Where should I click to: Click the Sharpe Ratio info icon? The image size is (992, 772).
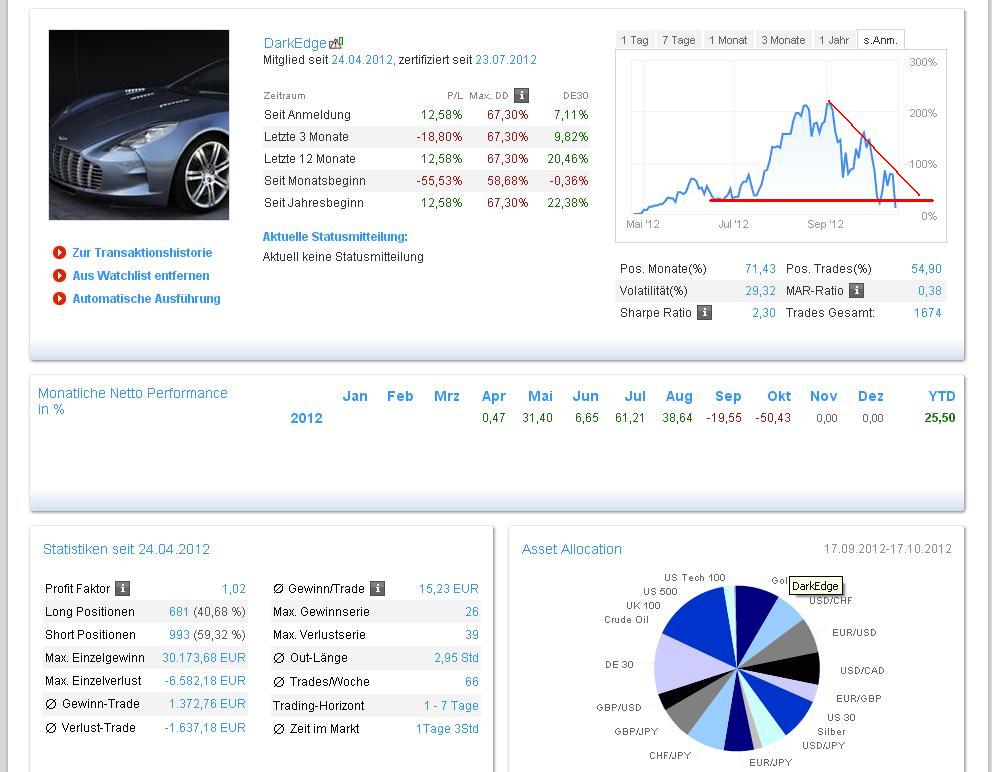tap(704, 313)
